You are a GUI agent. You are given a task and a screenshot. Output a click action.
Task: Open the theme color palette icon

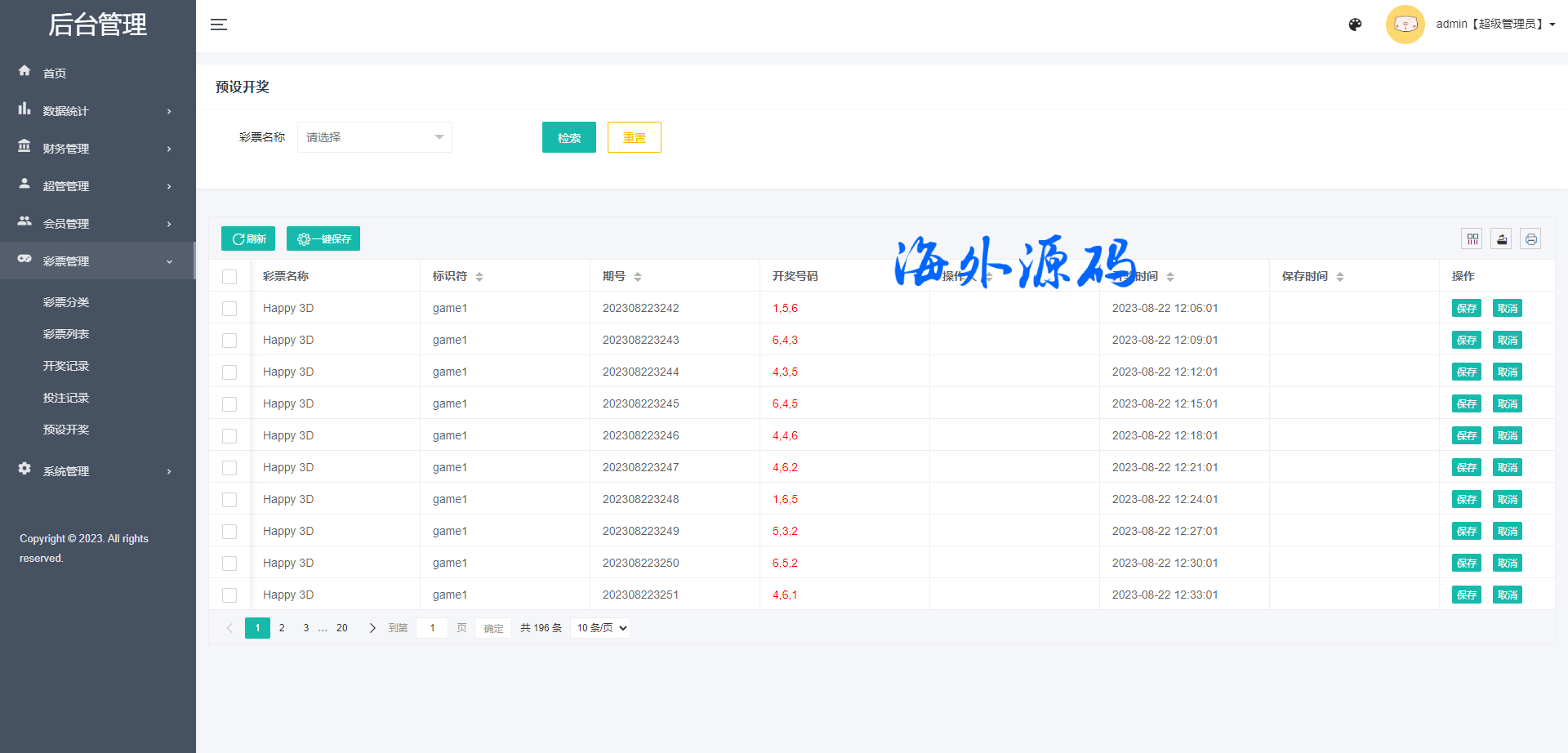point(1355,25)
